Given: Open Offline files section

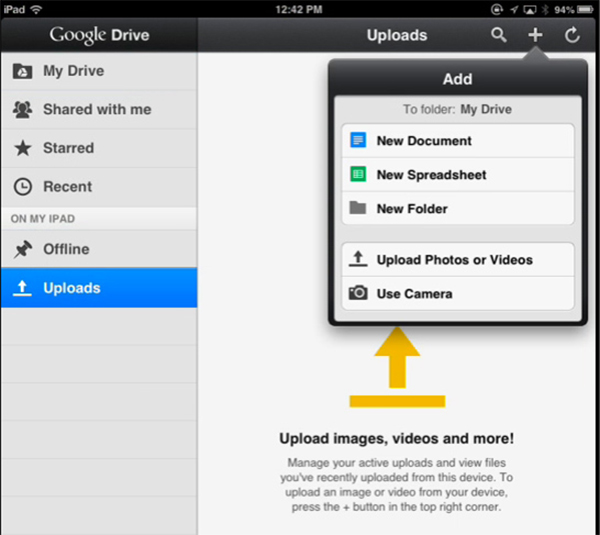Looking at the screenshot, I should click(99, 249).
